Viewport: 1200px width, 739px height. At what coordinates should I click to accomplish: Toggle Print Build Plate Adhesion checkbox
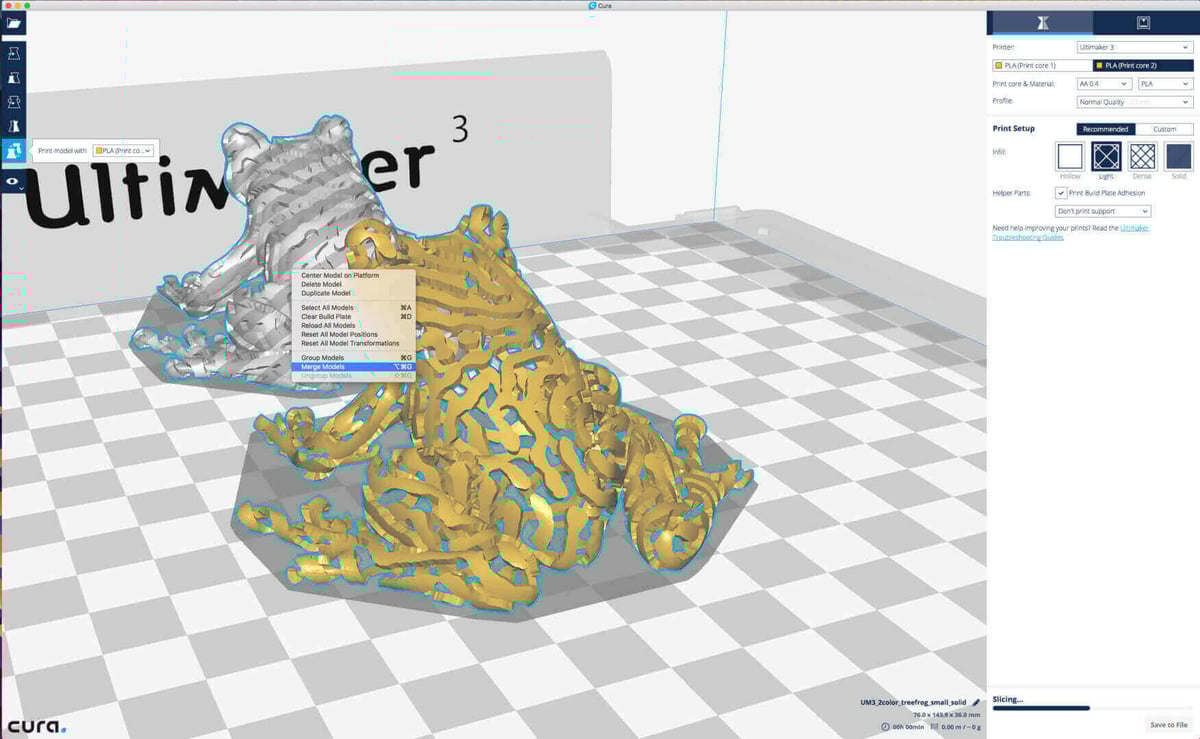tap(1061, 192)
